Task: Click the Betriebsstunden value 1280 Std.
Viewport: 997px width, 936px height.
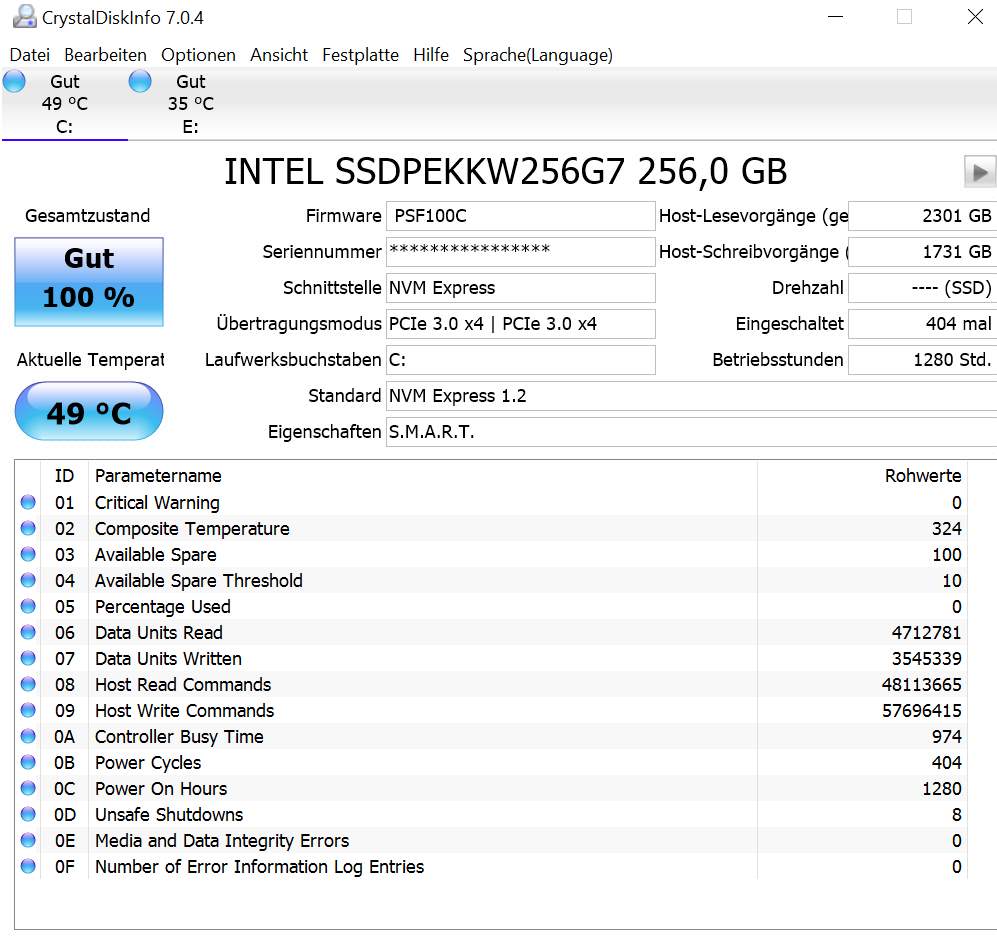Action: 922,360
